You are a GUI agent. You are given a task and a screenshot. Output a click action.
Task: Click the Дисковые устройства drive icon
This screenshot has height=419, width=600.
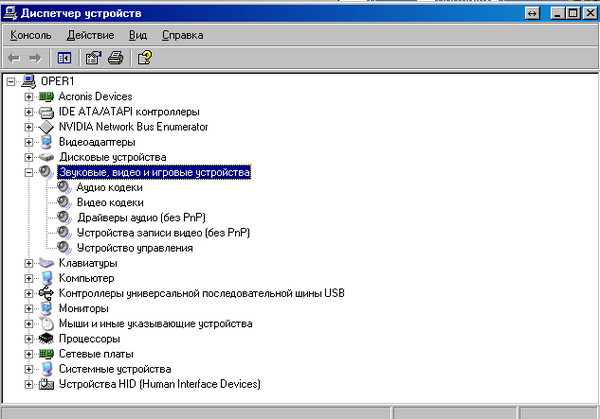46,157
